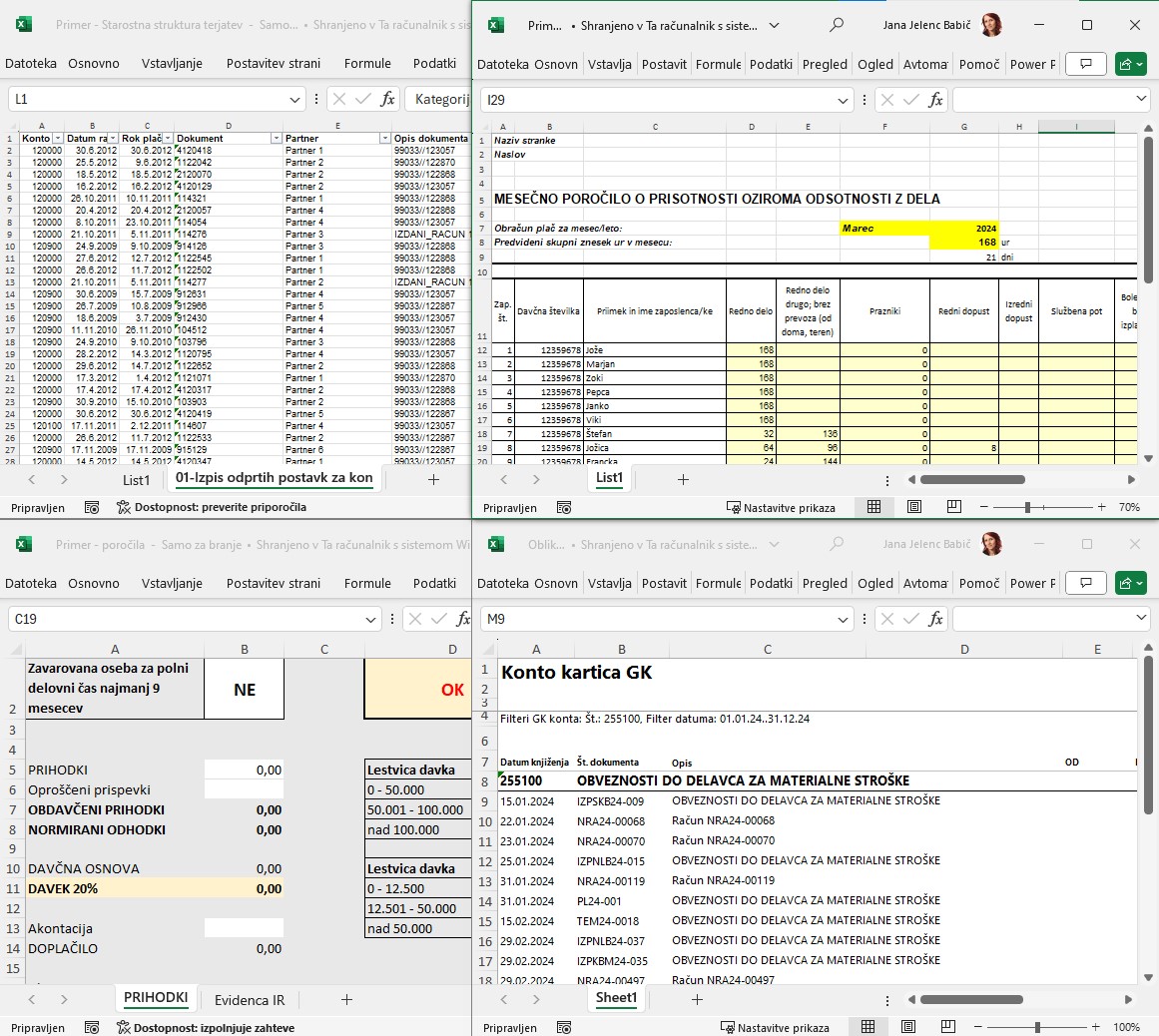The height and width of the screenshot is (1036, 1159).
Task: Click the search magnifier in the I29 window
Action: [x=836, y=24]
